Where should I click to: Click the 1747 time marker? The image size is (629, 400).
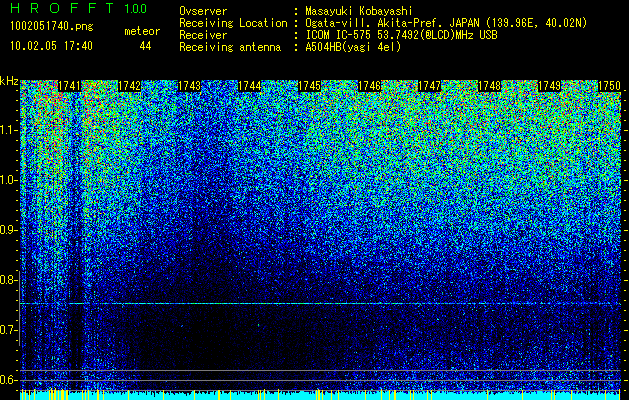430,86
